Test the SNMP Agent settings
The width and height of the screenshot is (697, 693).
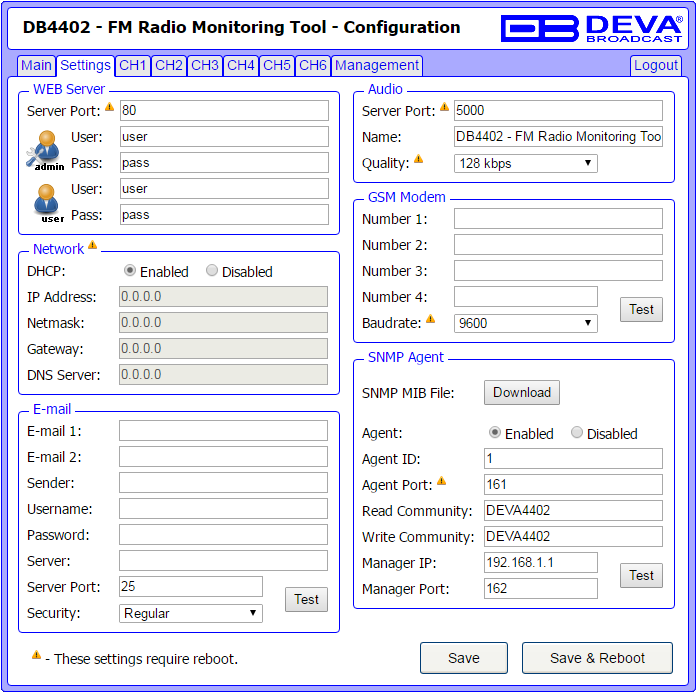[x=641, y=576]
